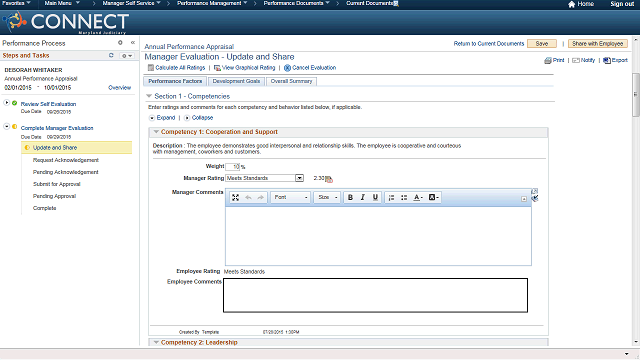This screenshot has width=640, height=360.
Task: Click the Calculate All Ratings icon
Action: click(151, 67)
